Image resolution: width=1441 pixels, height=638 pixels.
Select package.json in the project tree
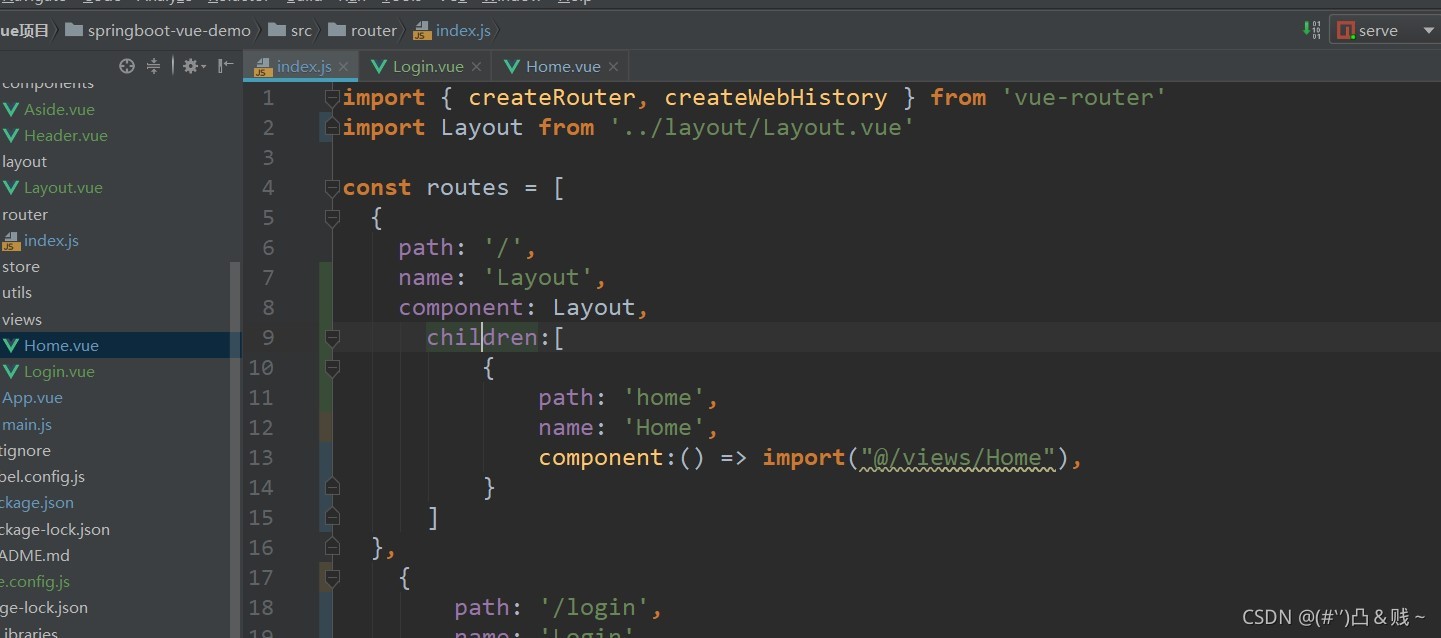pyautogui.click(x=37, y=502)
